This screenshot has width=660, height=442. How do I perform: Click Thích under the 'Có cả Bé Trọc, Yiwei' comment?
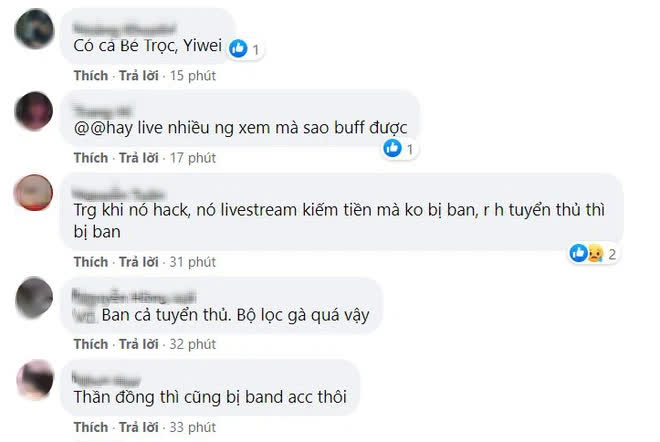tap(91, 76)
